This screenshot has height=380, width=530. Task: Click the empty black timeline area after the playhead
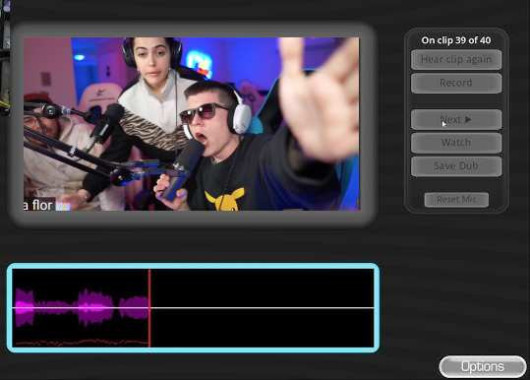click(263, 308)
